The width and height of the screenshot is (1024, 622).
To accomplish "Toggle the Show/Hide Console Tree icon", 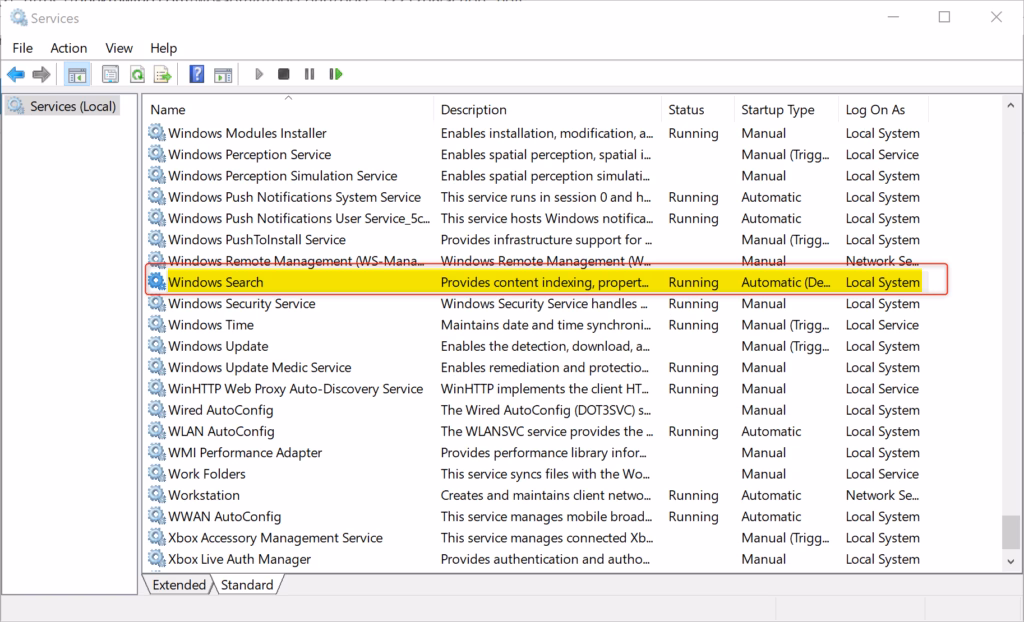I will point(77,74).
